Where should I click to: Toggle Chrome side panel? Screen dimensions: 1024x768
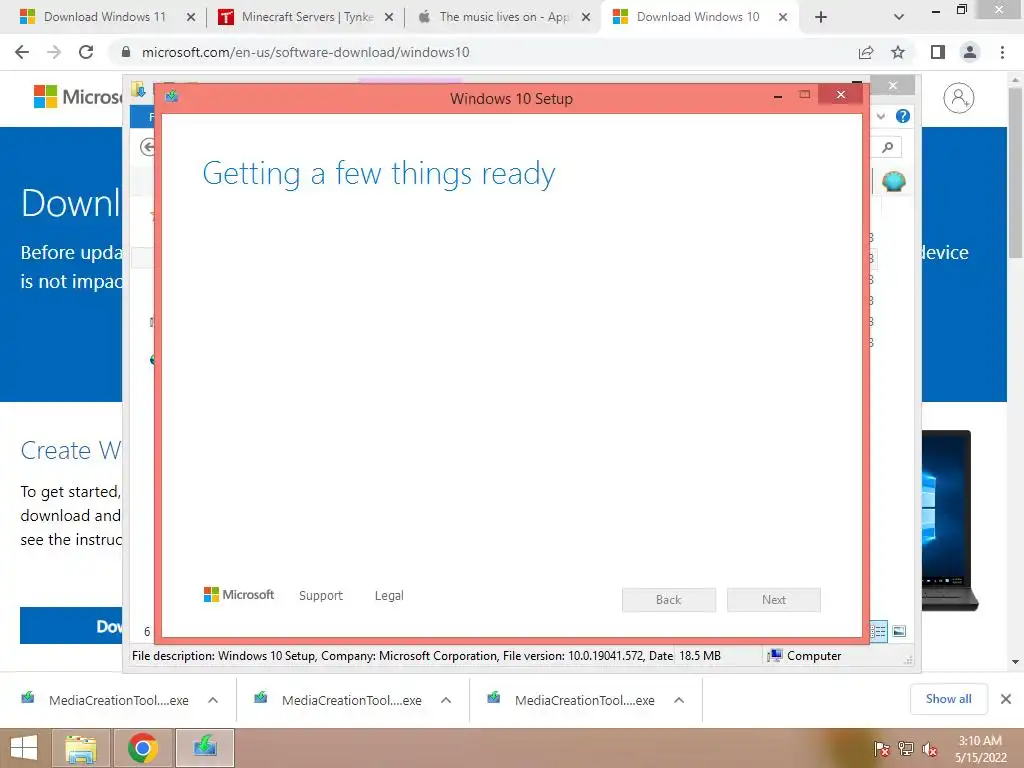click(x=938, y=52)
